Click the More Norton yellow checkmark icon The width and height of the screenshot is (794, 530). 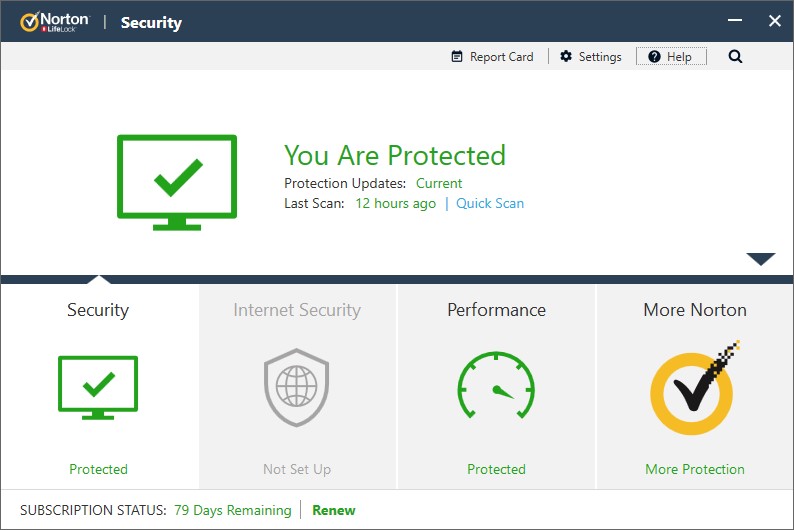[x=694, y=388]
